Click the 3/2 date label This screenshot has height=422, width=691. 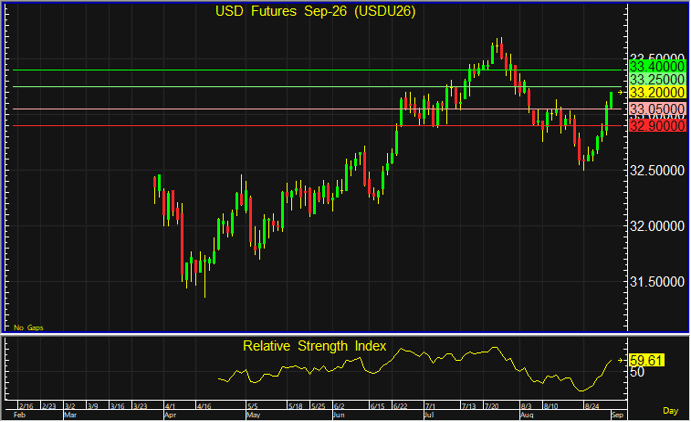70,406
